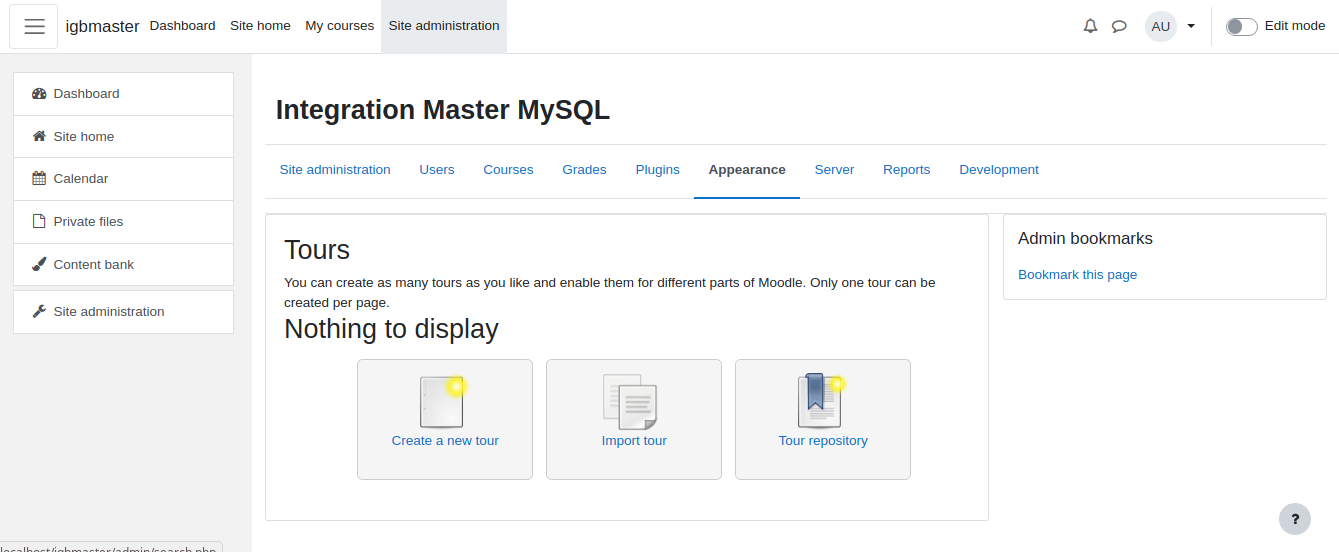Click the Dashboard gauge icon in sidebar
1339x552 pixels.
[39, 93]
